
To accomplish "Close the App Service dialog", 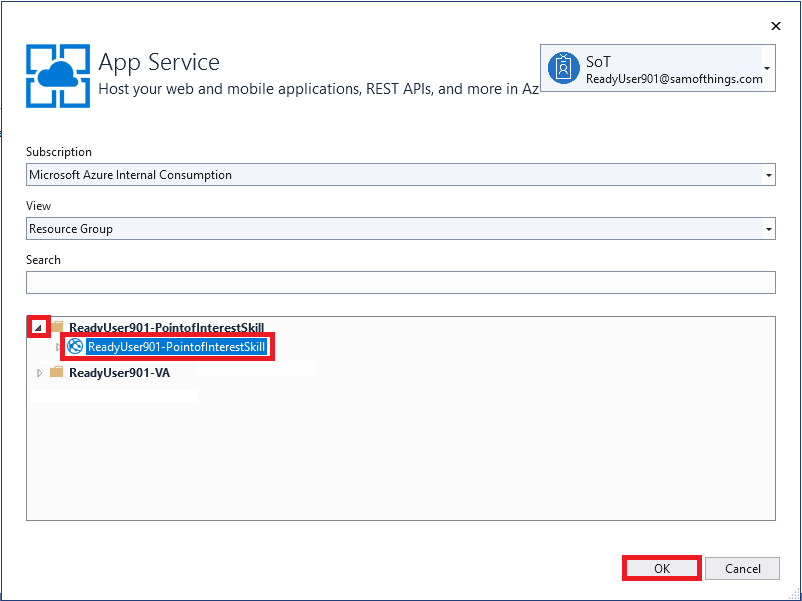I will (x=776, y=26).
